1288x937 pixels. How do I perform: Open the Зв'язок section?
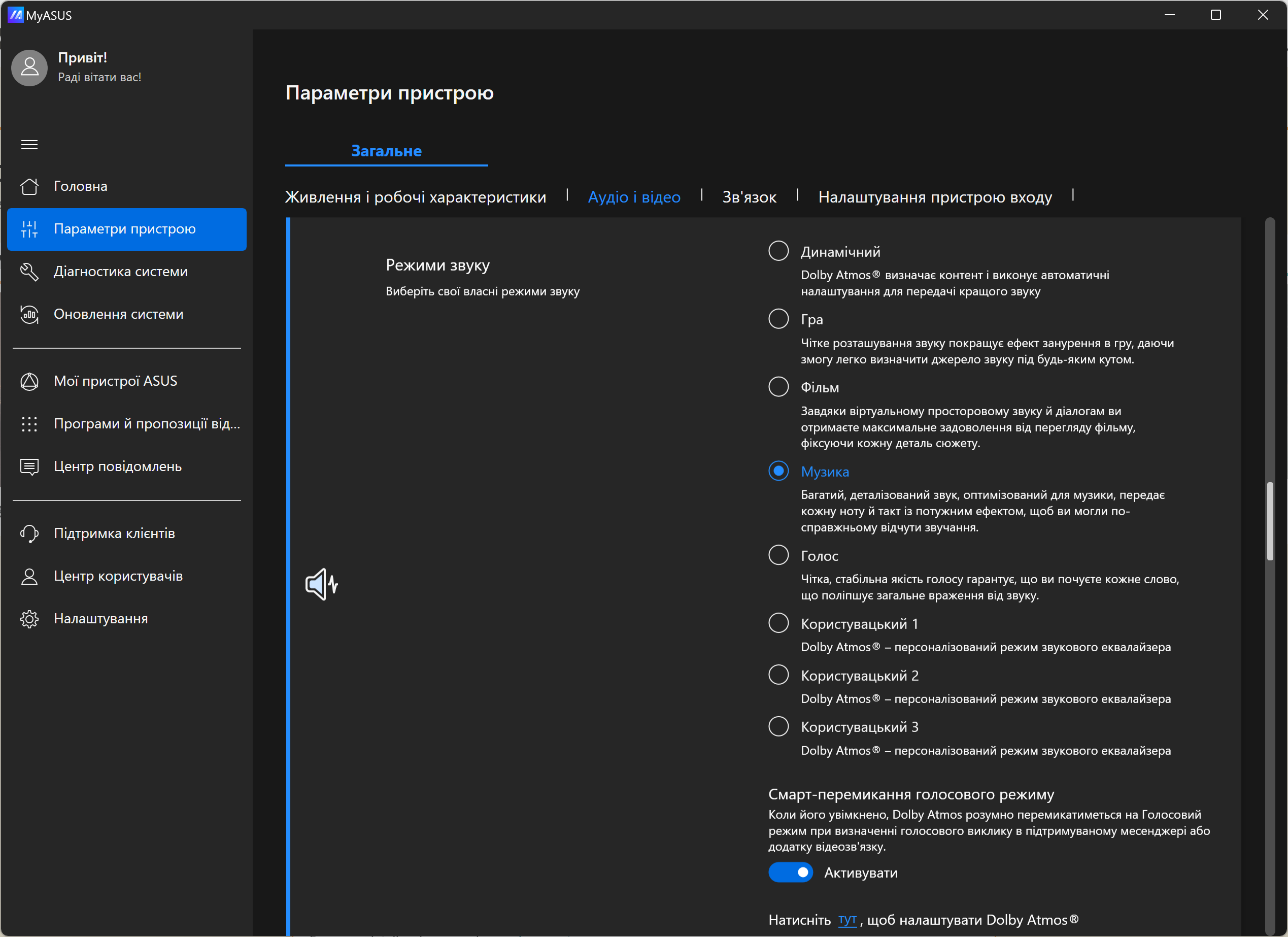pos(749,197)
